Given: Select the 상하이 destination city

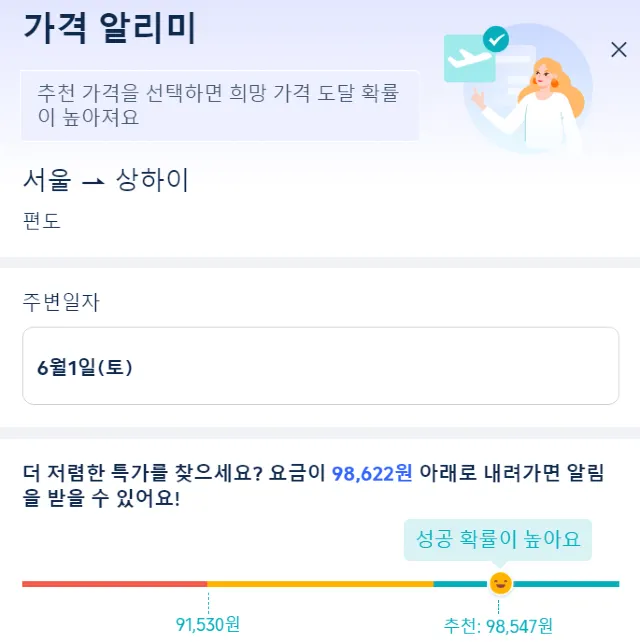Looking at the screenshot, I should pos(152,181).
